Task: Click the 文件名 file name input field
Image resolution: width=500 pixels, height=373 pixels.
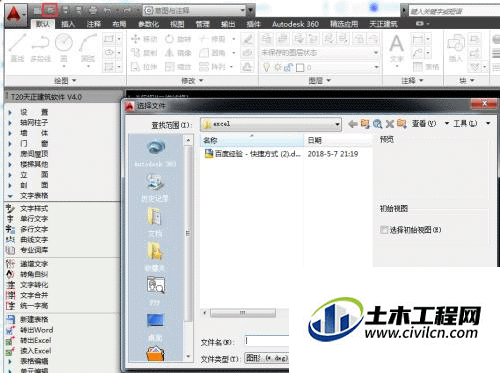Action: coord(267,341)
